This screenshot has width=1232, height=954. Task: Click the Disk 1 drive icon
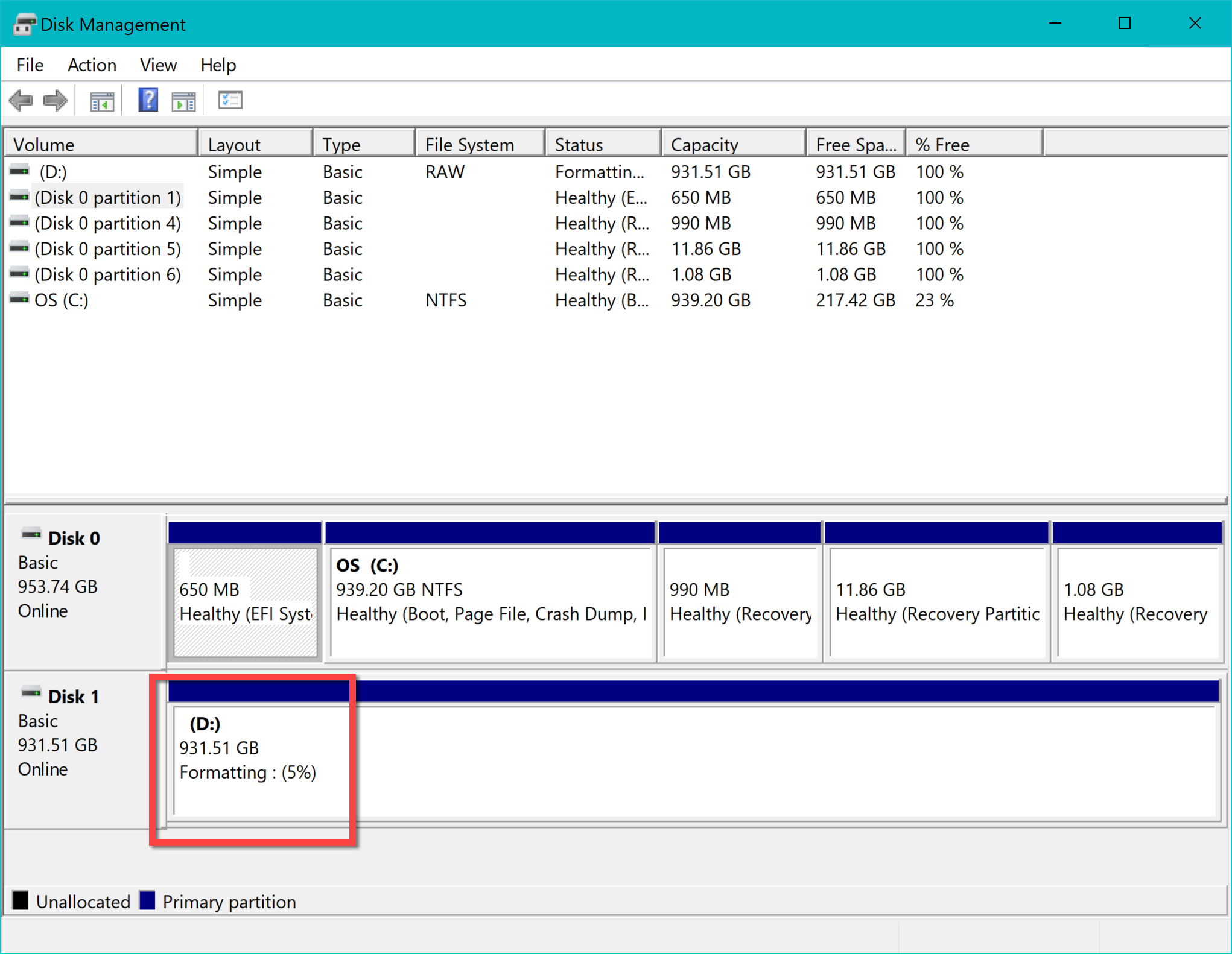pos(31,693)
